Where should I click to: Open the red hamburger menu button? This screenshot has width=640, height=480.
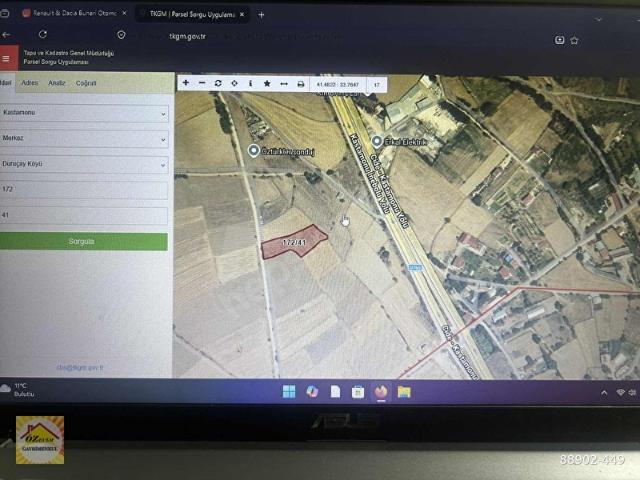click(7, 58)
